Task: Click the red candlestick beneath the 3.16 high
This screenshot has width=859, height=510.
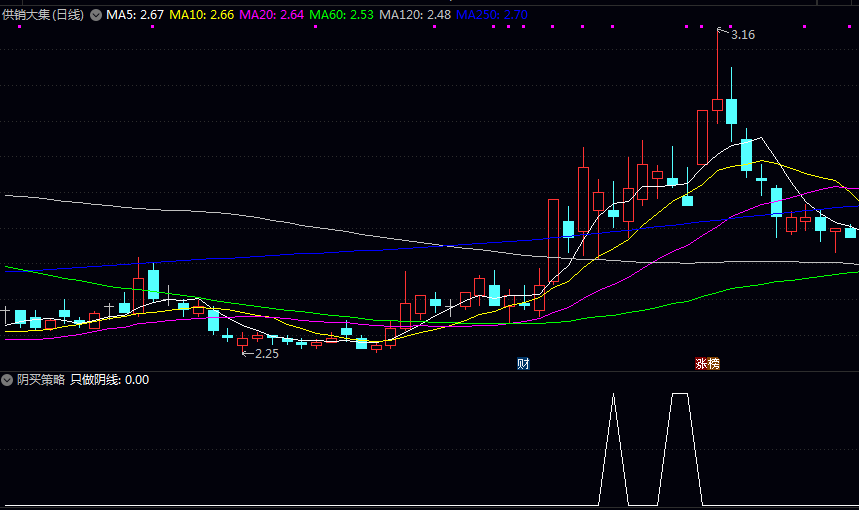Action: click(717, 104)
